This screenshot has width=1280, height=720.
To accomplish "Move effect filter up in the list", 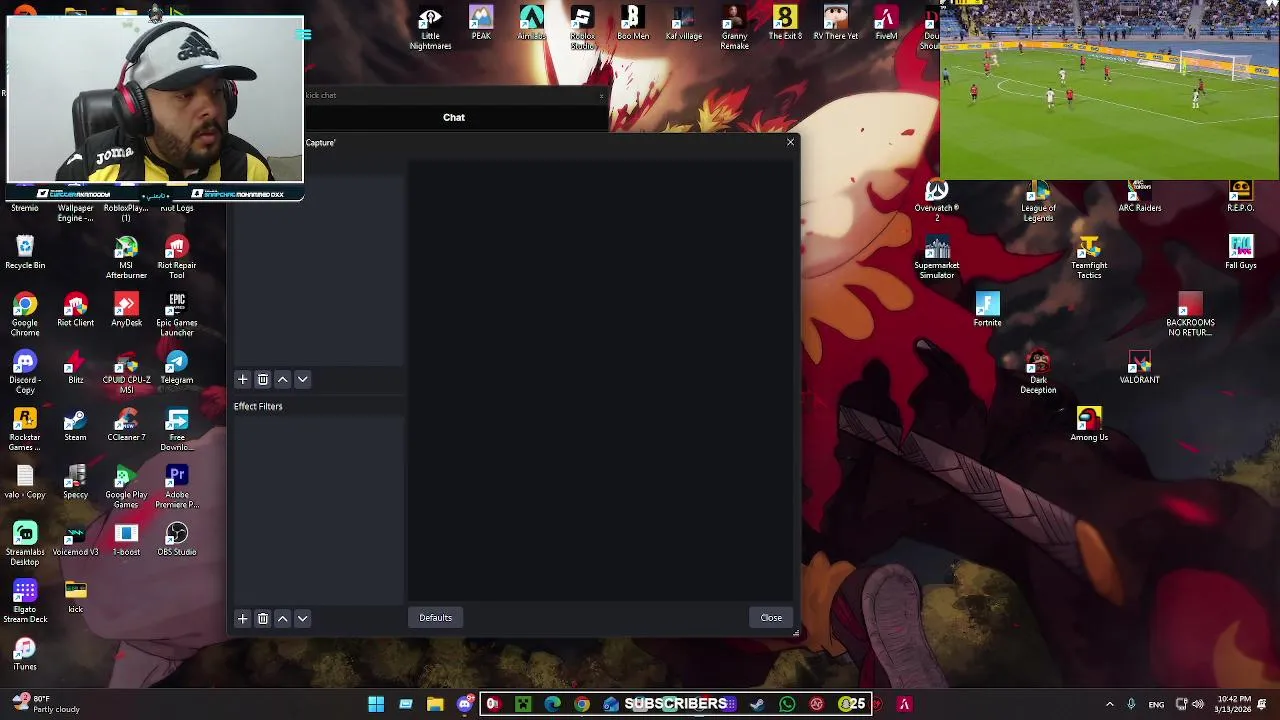I will coord(282,618).
